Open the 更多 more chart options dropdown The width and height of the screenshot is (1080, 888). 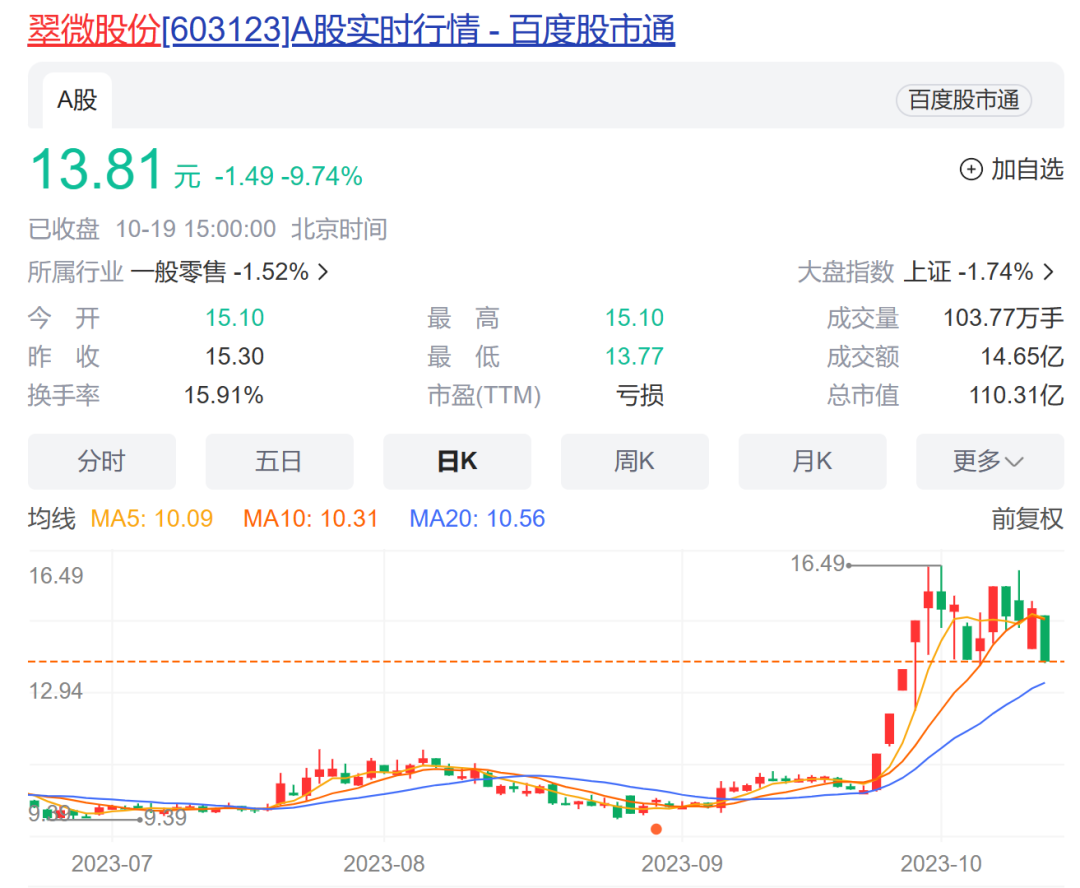click(x=989, y=461)
